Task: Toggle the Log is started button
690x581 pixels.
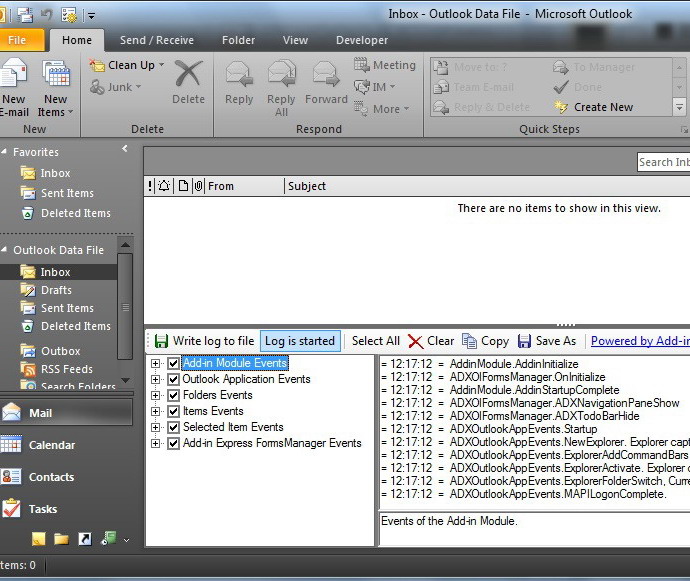Action: [x=300, y=341]
